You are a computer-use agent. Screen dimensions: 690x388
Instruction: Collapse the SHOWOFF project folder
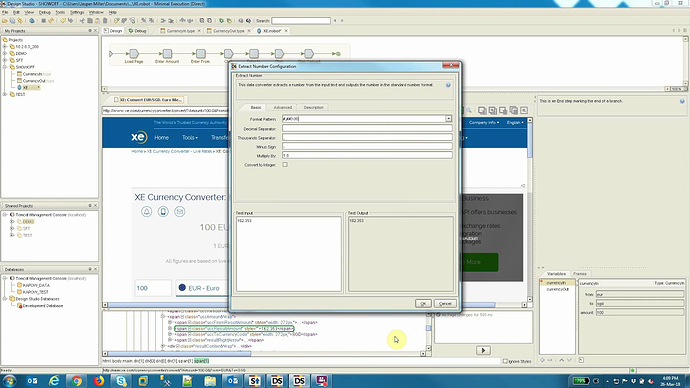click(5, 67)
